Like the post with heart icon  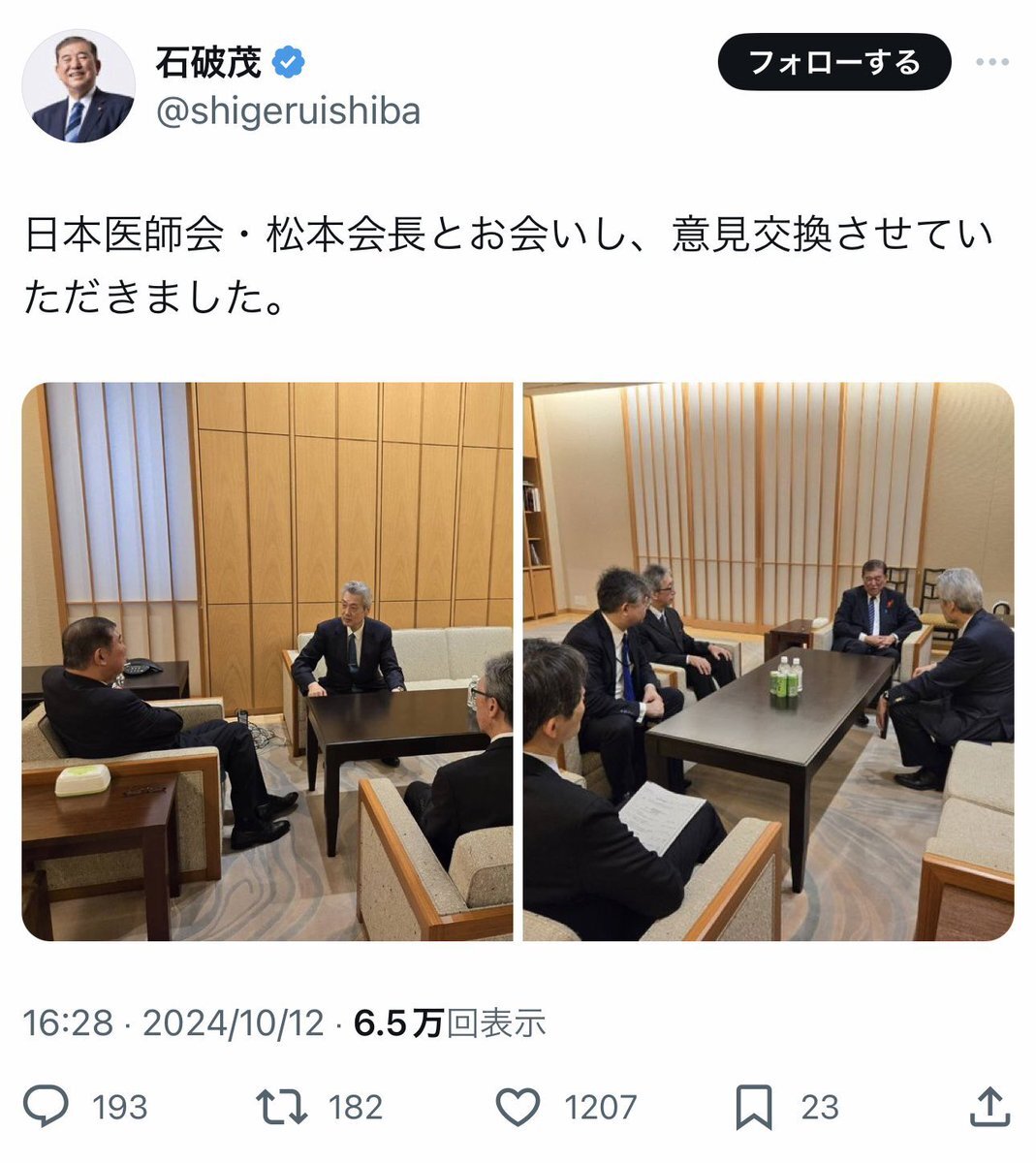(x=518, y=1107)
